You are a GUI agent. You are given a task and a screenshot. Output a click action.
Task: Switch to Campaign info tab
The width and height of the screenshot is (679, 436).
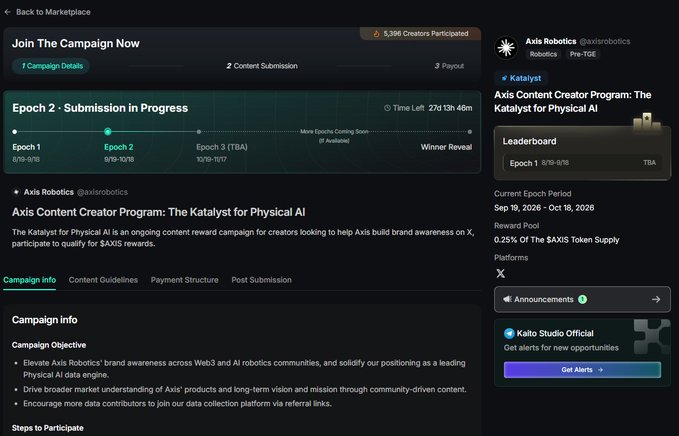tap(29, 280)
